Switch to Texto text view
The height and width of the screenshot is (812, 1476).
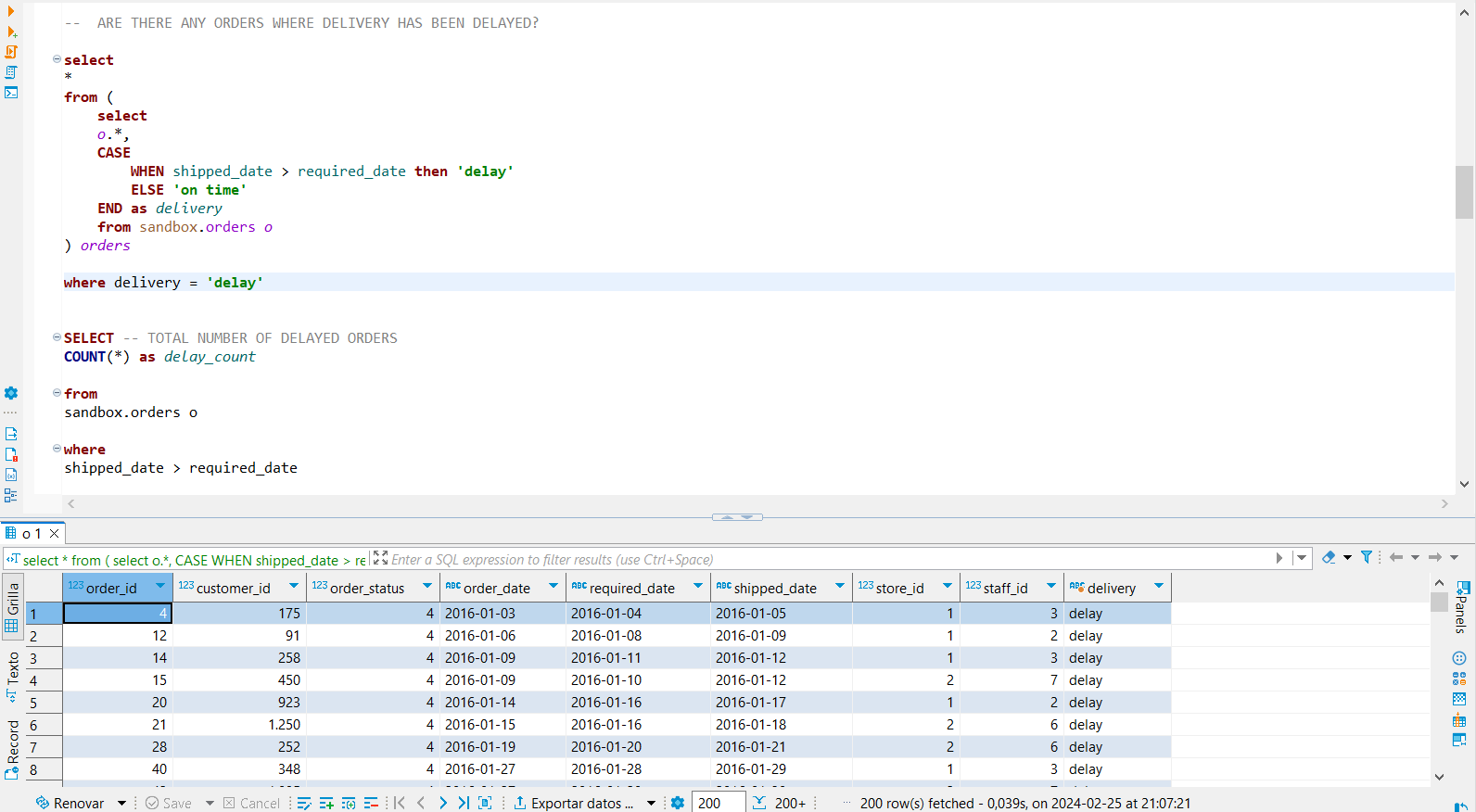pyautogui.click(x=12, y=676)
